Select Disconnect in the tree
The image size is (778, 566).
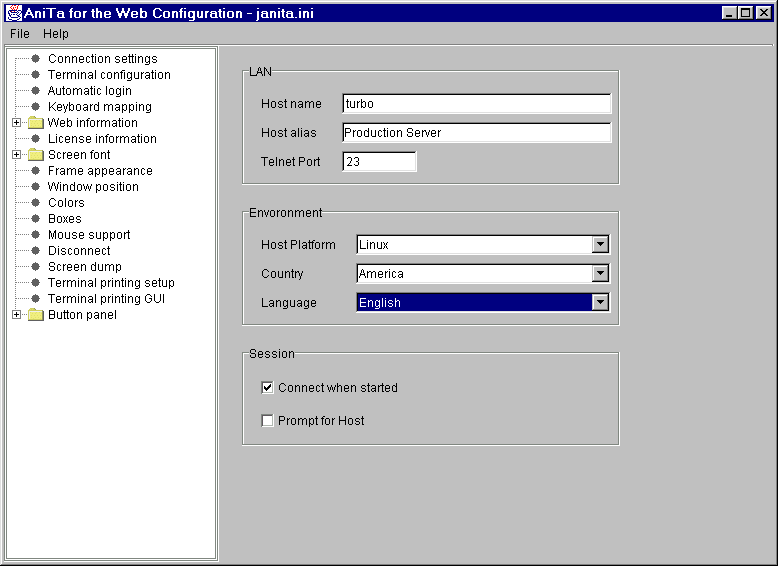[79, 251]
